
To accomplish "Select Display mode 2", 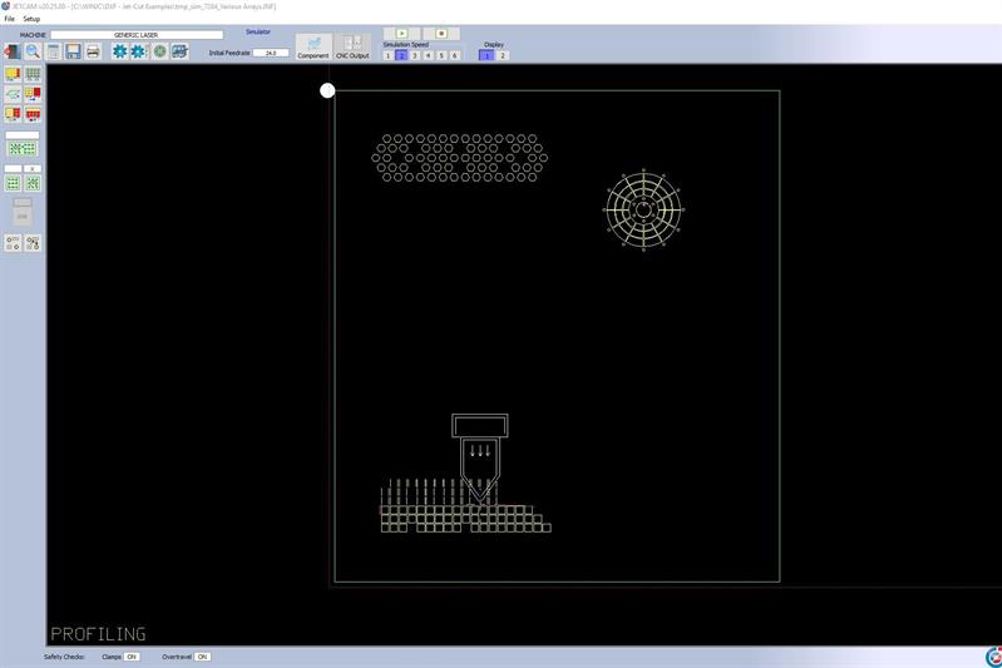I will pos(502,56).
